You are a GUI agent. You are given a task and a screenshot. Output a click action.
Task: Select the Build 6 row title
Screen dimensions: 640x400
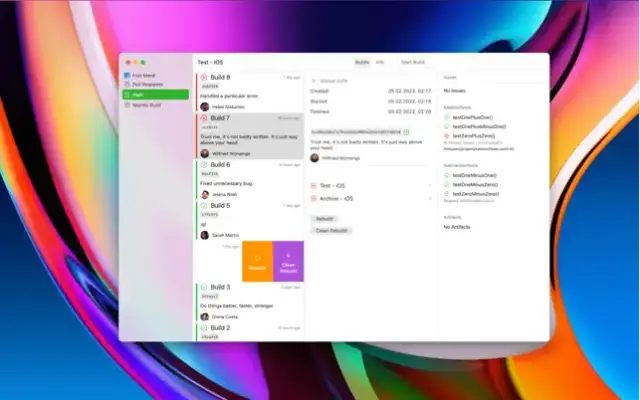click(220, 164)
